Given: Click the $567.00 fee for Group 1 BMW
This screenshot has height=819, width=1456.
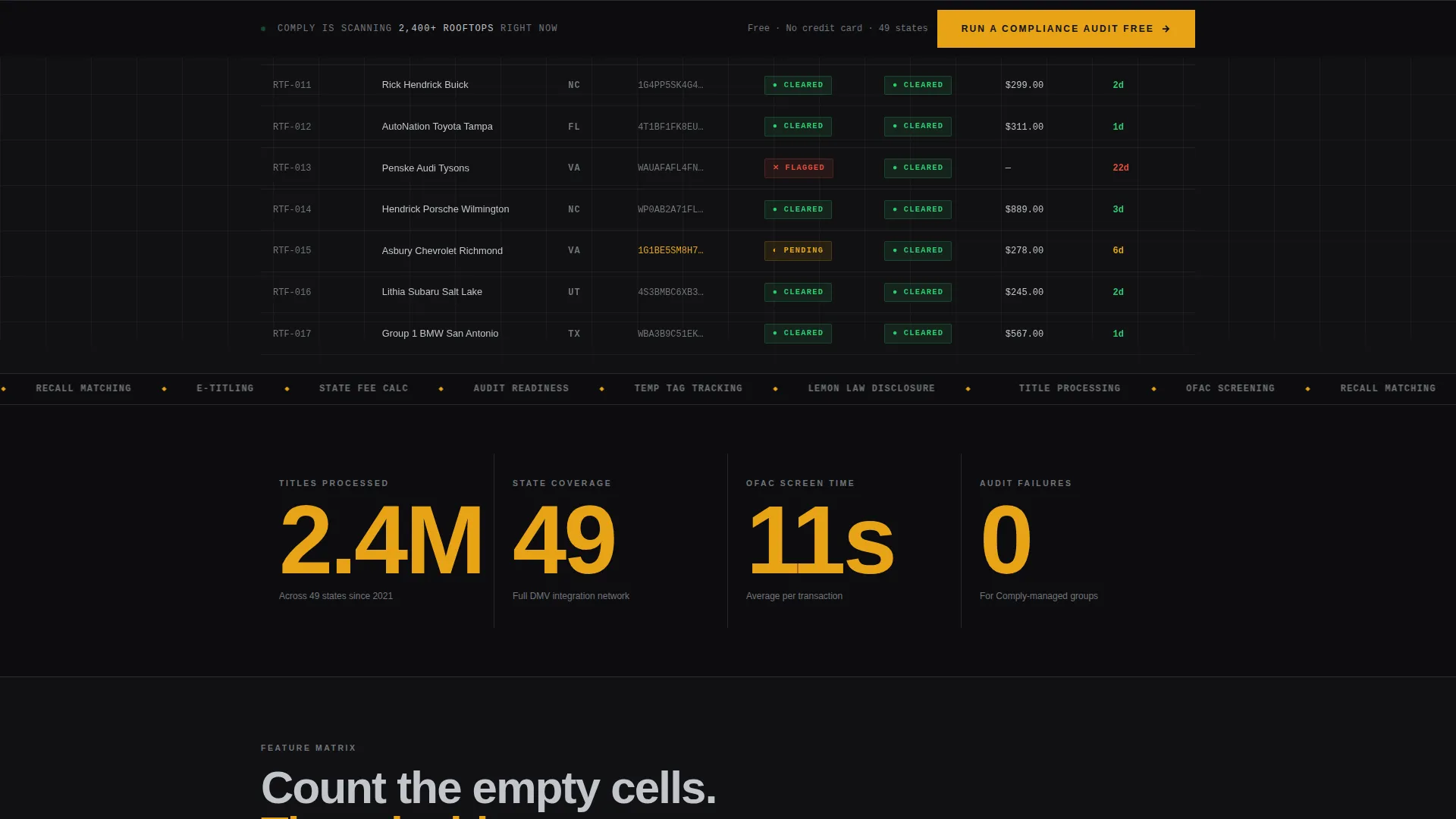Looking at the screenshot, I should click(x=1025, y=334).
